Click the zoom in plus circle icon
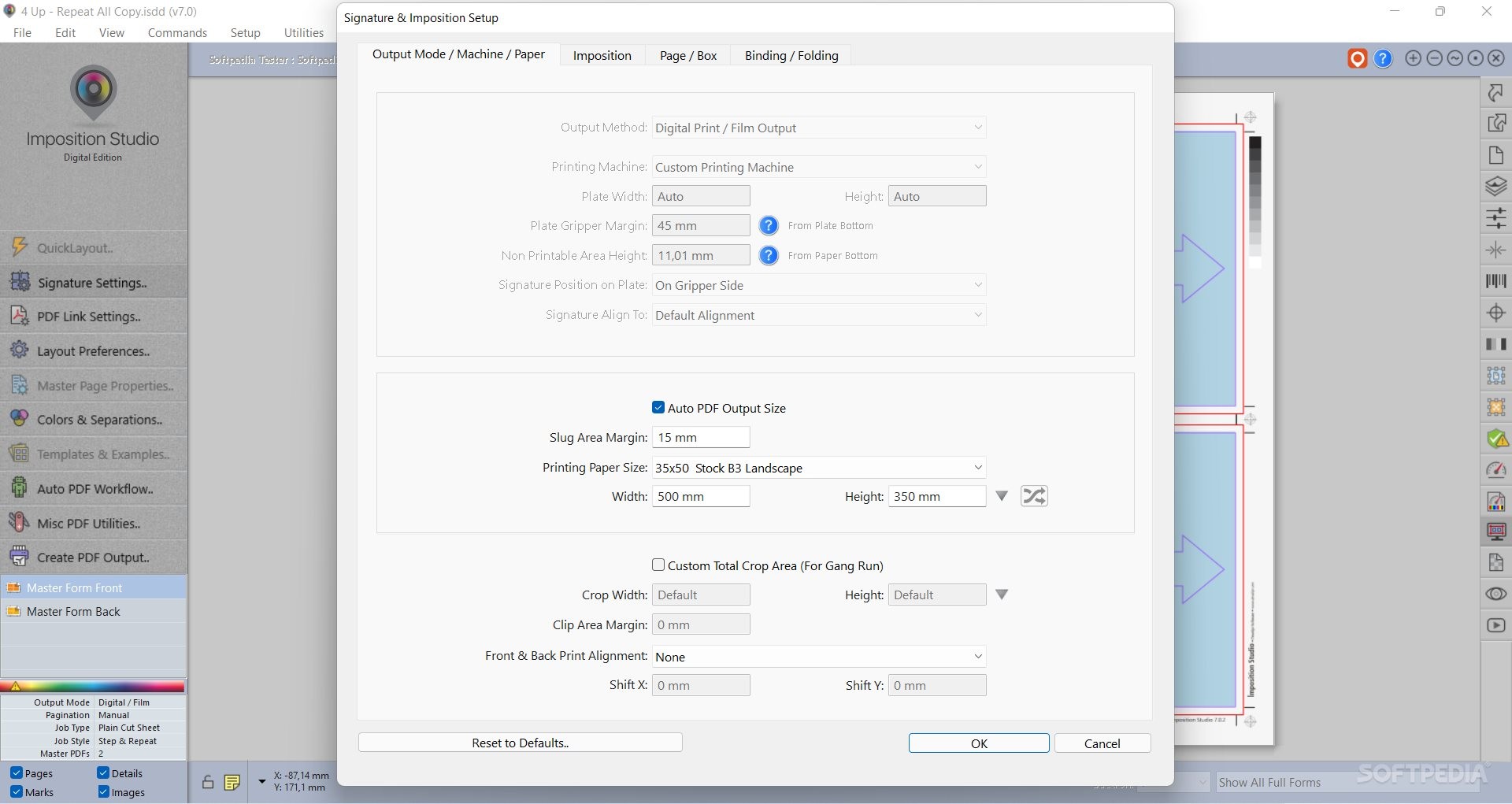Screen dimensions: 1512x804 (1414, 58)
